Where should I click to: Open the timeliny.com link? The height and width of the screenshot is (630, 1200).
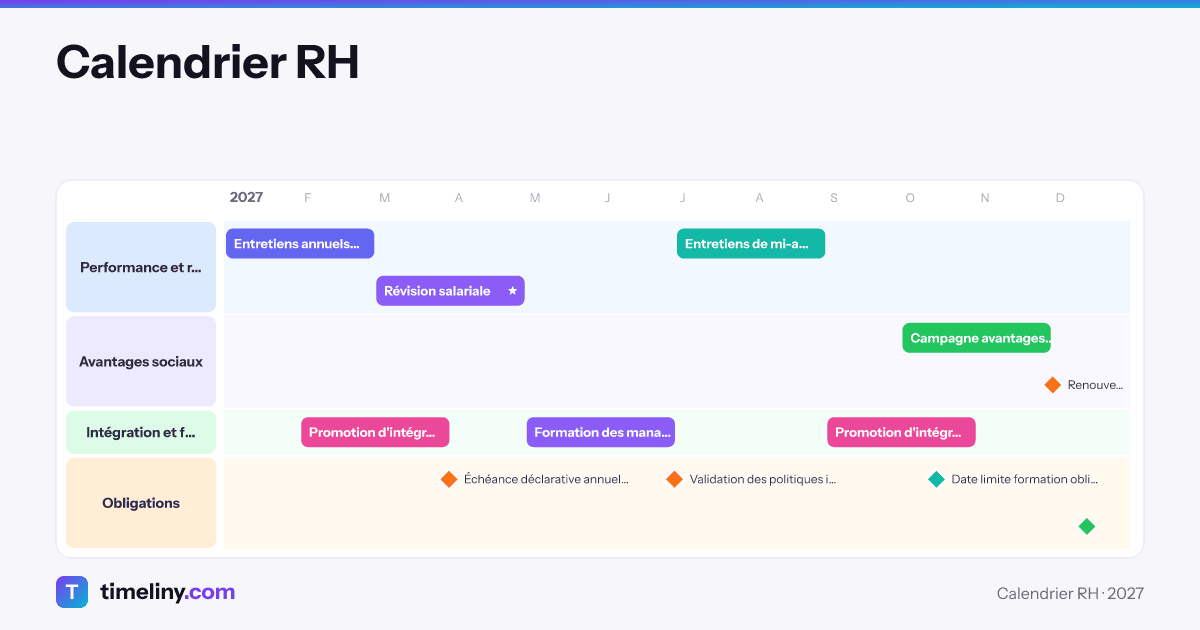click(167, 592)
